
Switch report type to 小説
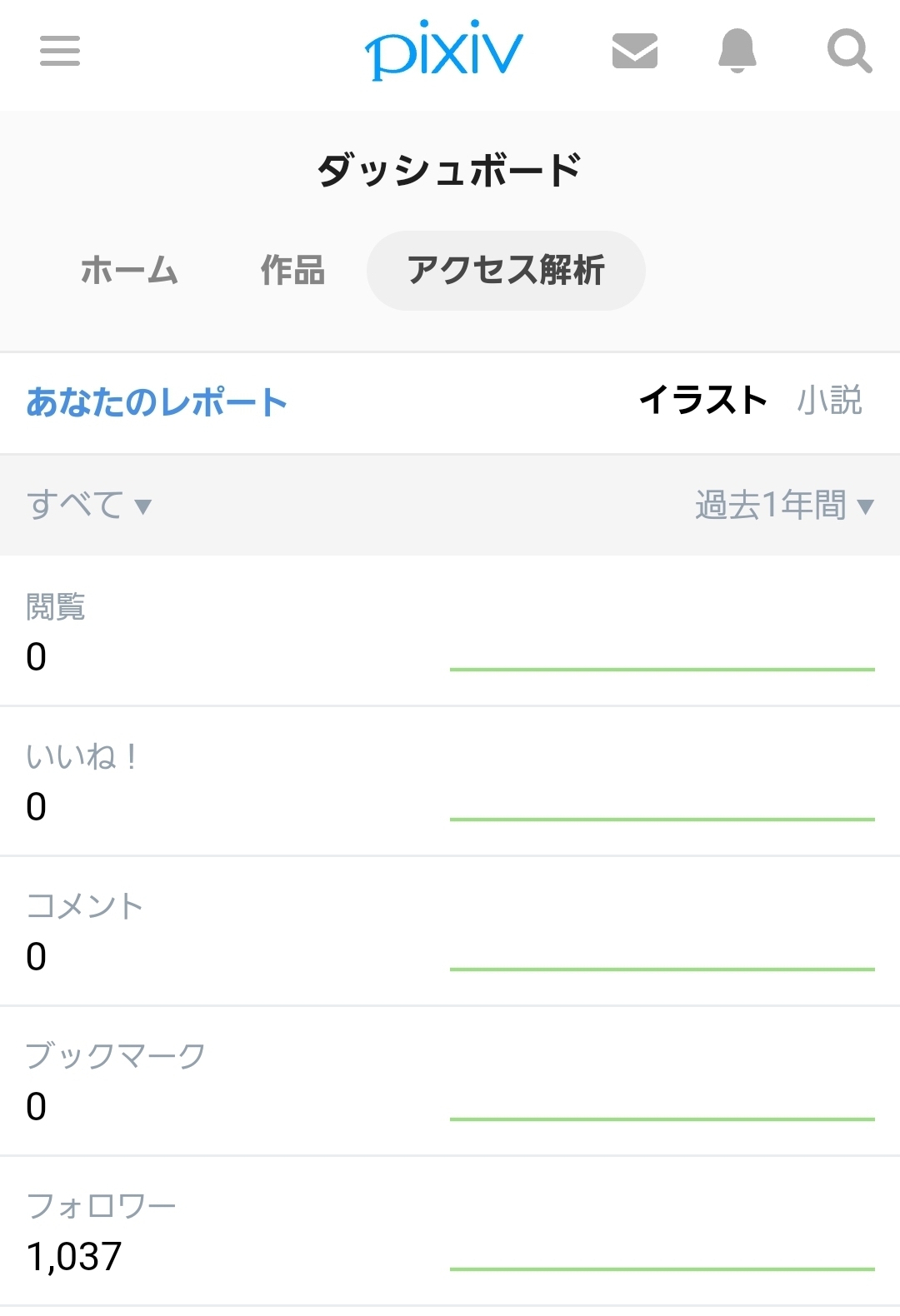click(x=829, y=400)
